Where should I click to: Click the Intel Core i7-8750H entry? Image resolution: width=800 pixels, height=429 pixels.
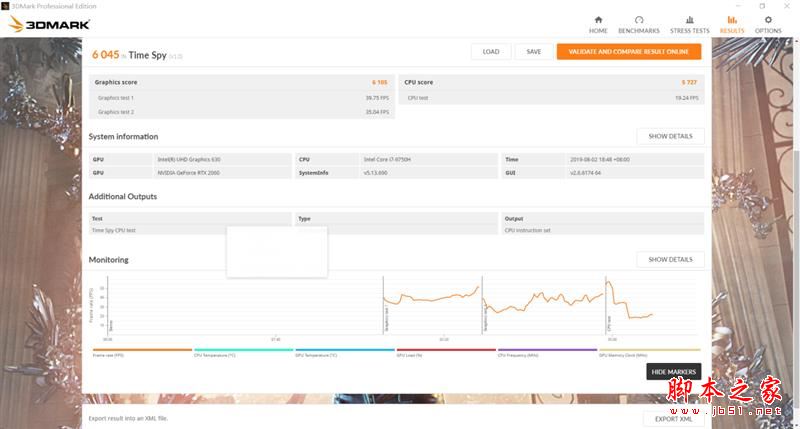[387, 160]
